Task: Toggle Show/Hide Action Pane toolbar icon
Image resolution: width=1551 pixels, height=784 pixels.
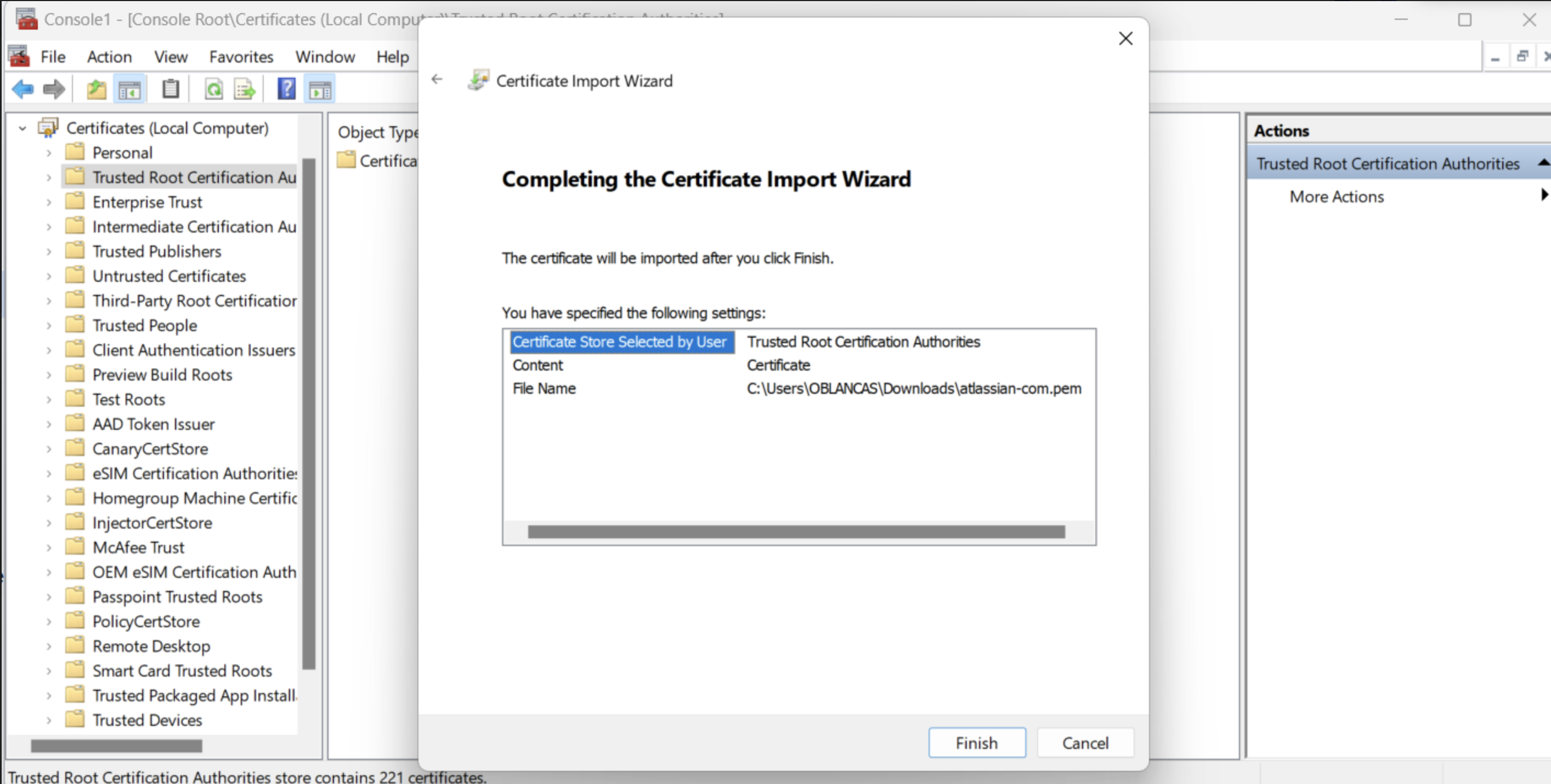Action: coord(320,90)
